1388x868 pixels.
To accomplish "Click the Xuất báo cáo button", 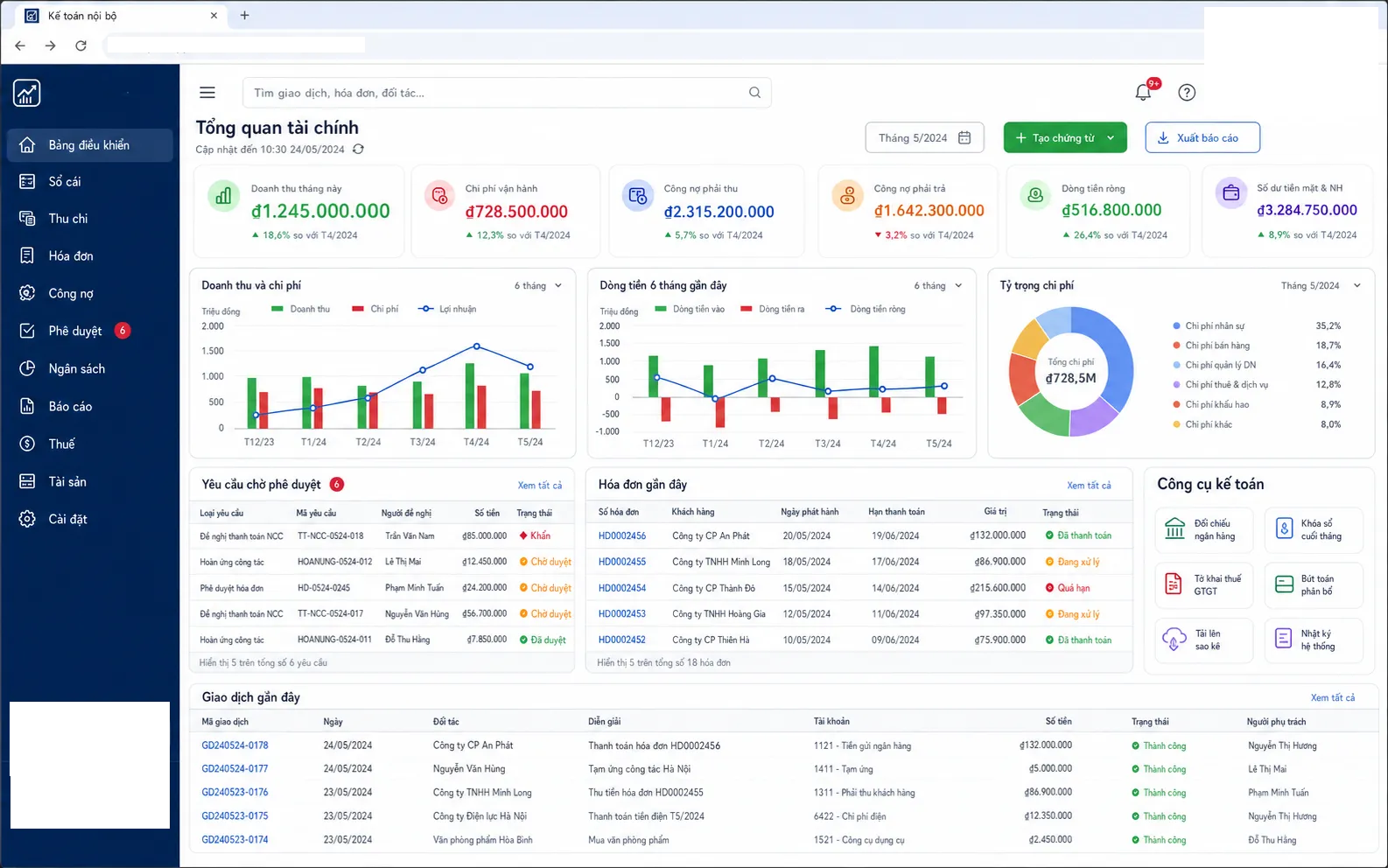I will click(1202, 137).
